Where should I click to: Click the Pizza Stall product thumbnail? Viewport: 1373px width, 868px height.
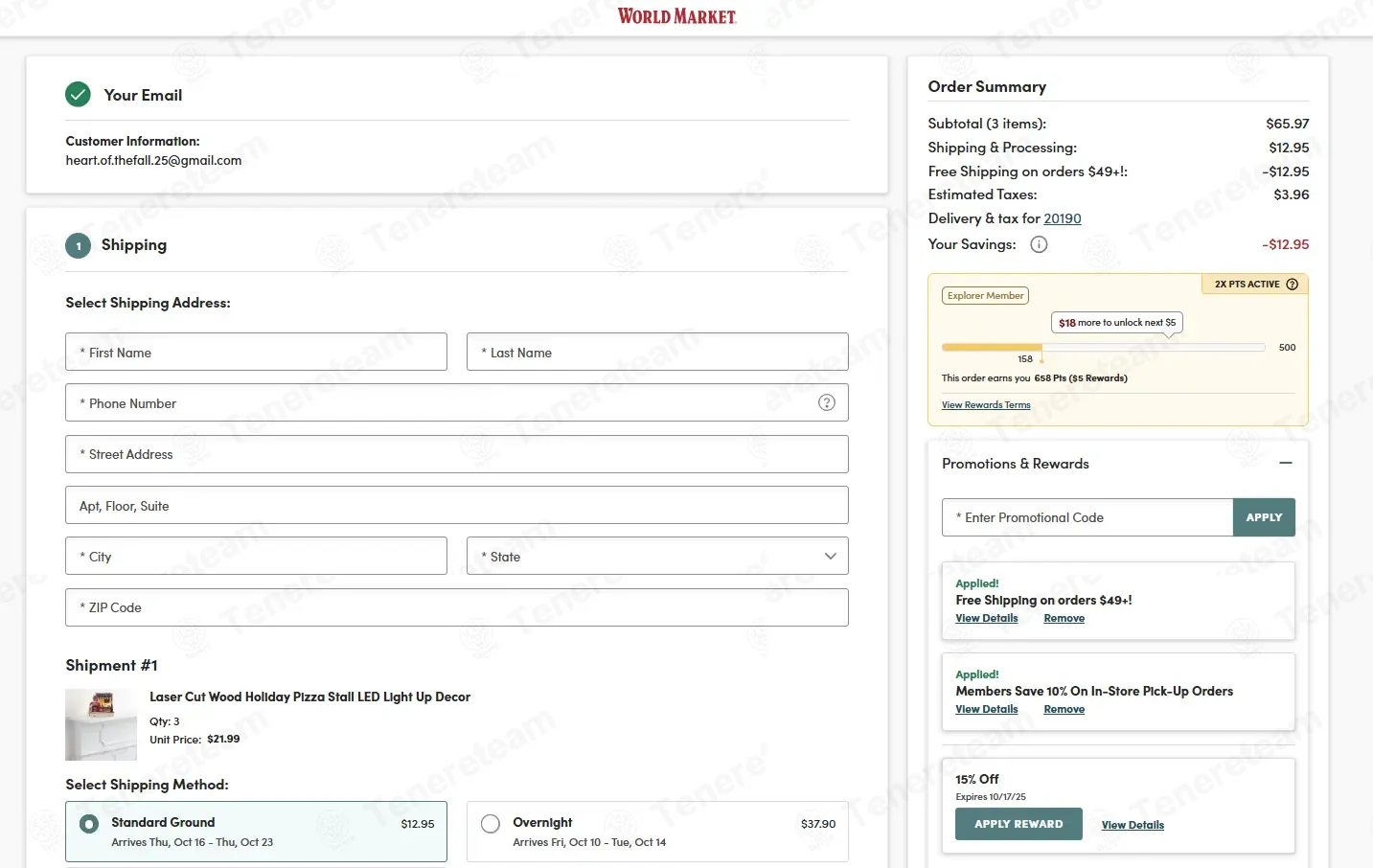pyautogui.click(x=101, y=724)
